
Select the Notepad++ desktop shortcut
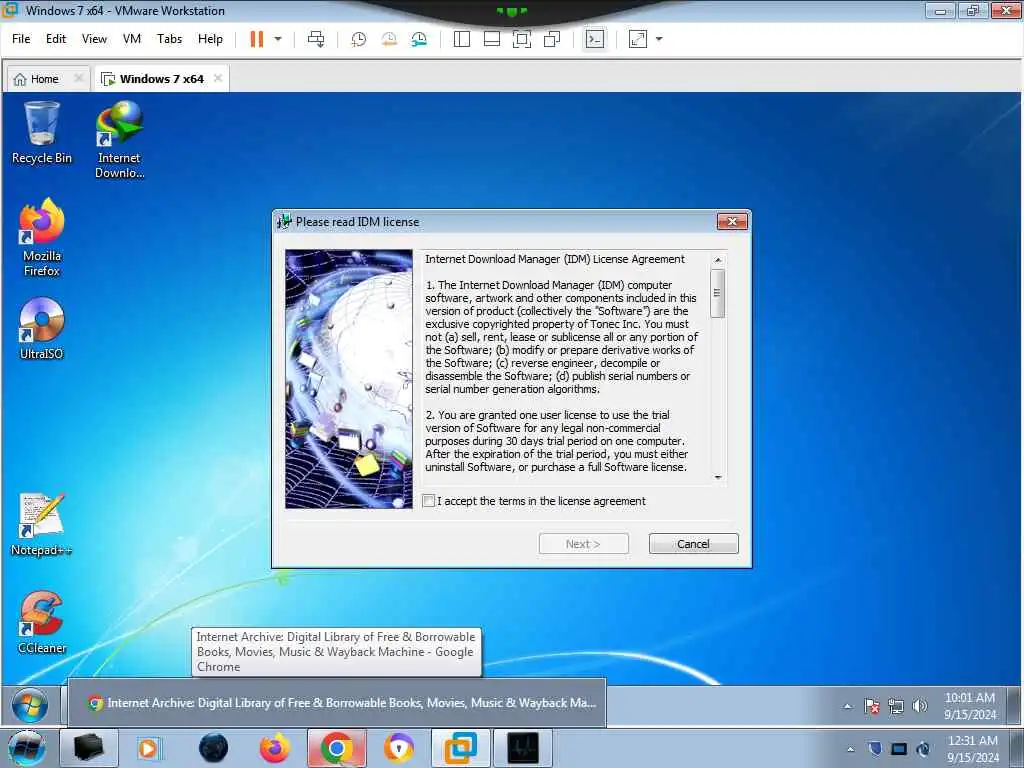tap(42, 525)
